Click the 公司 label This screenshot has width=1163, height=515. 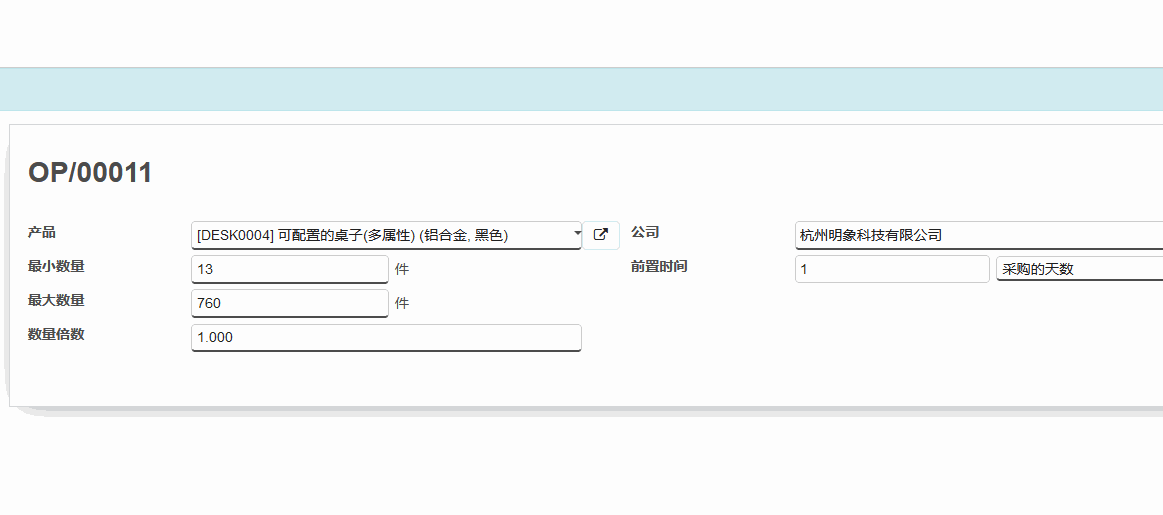click(645, 232)
